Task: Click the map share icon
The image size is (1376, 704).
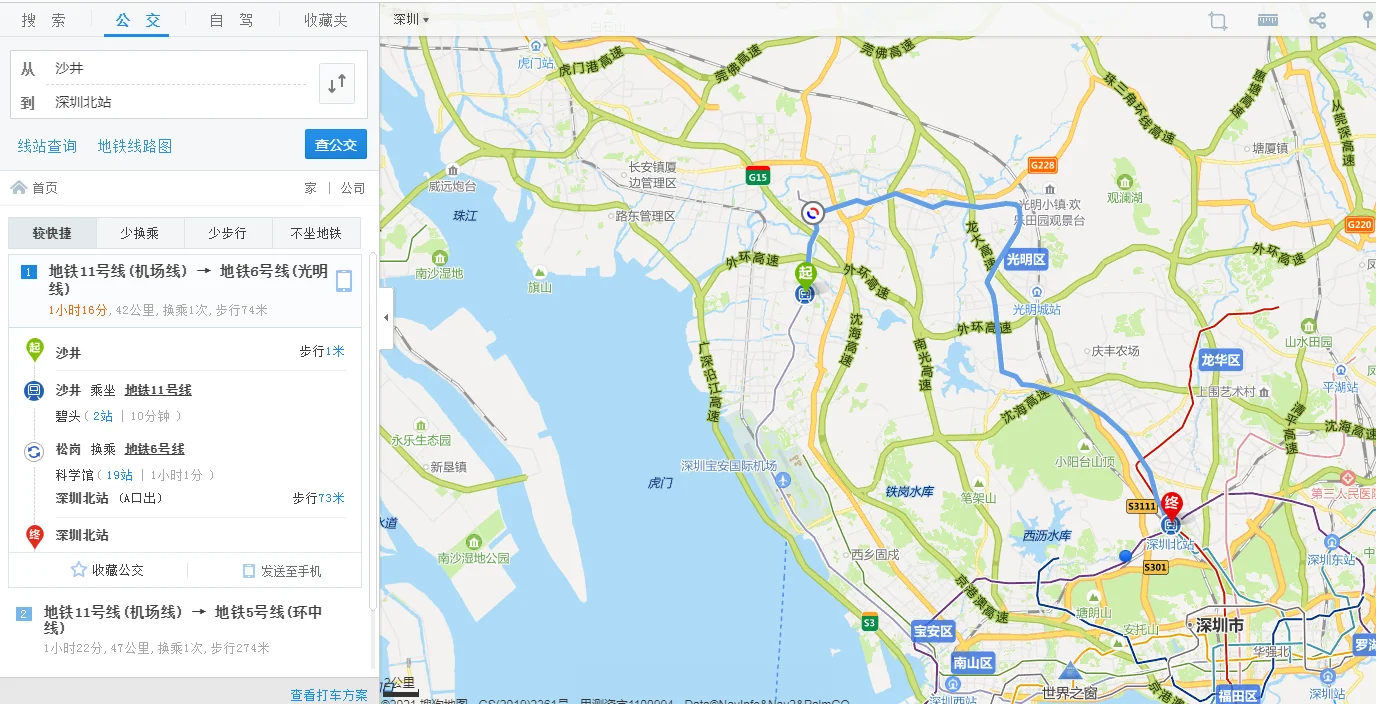Action: (1317, 20)
